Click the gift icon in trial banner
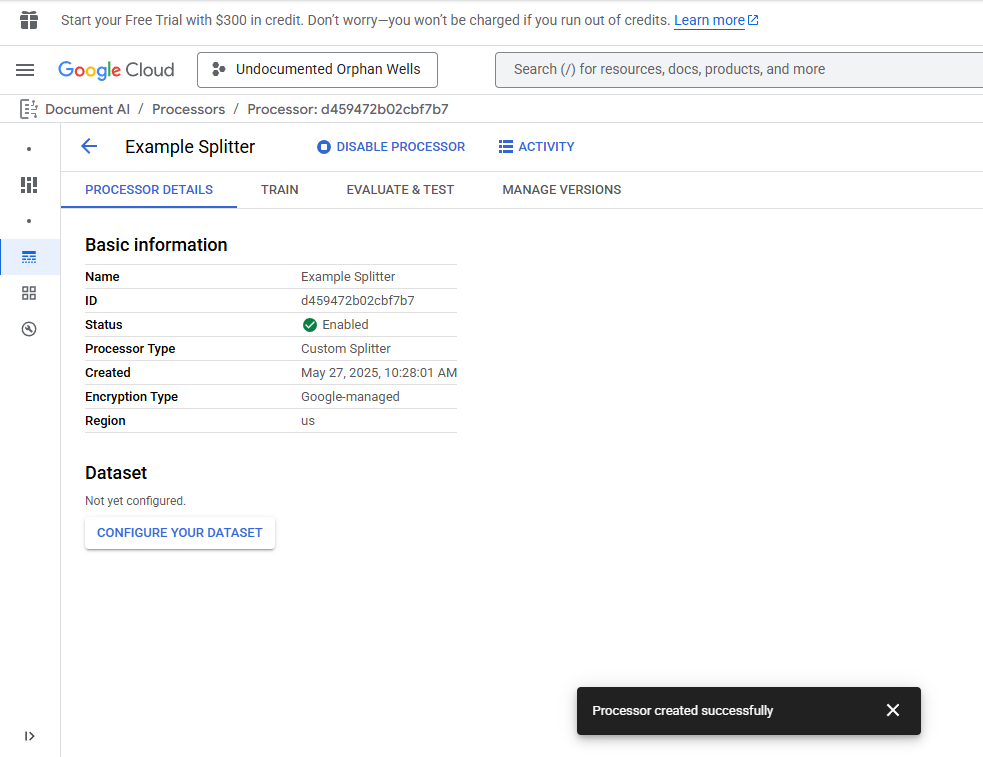The image size is (983, 757). (x=29, y=20)
